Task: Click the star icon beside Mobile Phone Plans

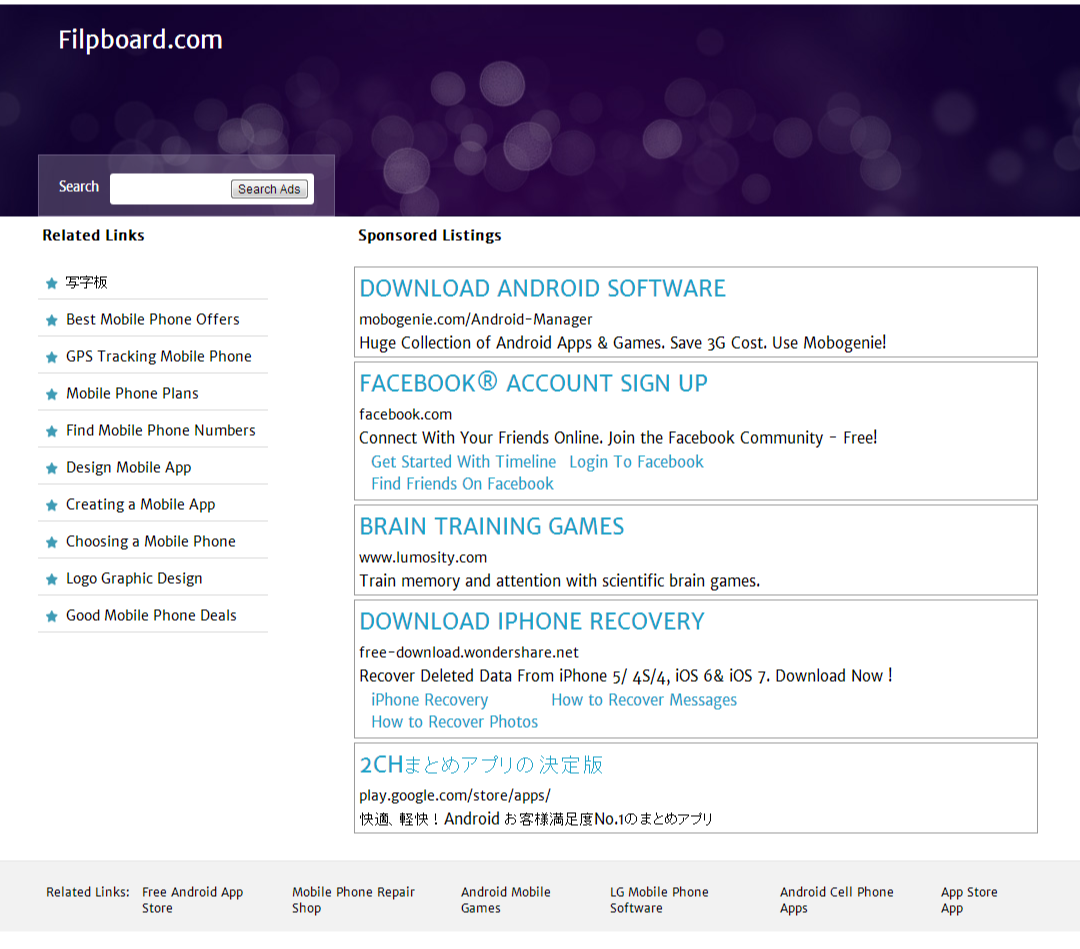Action: click(x=52, y=395)
